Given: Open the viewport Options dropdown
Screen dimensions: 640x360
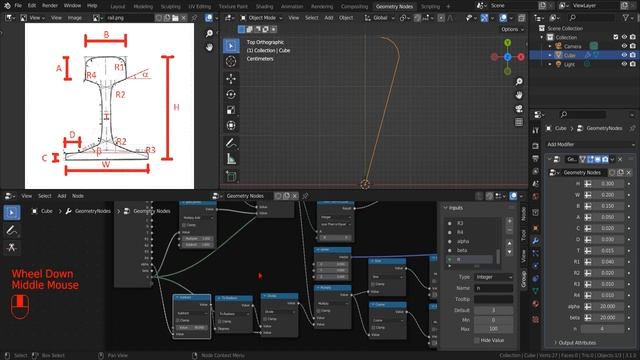Looking at the screenshot, I should (x=512, y=29).
